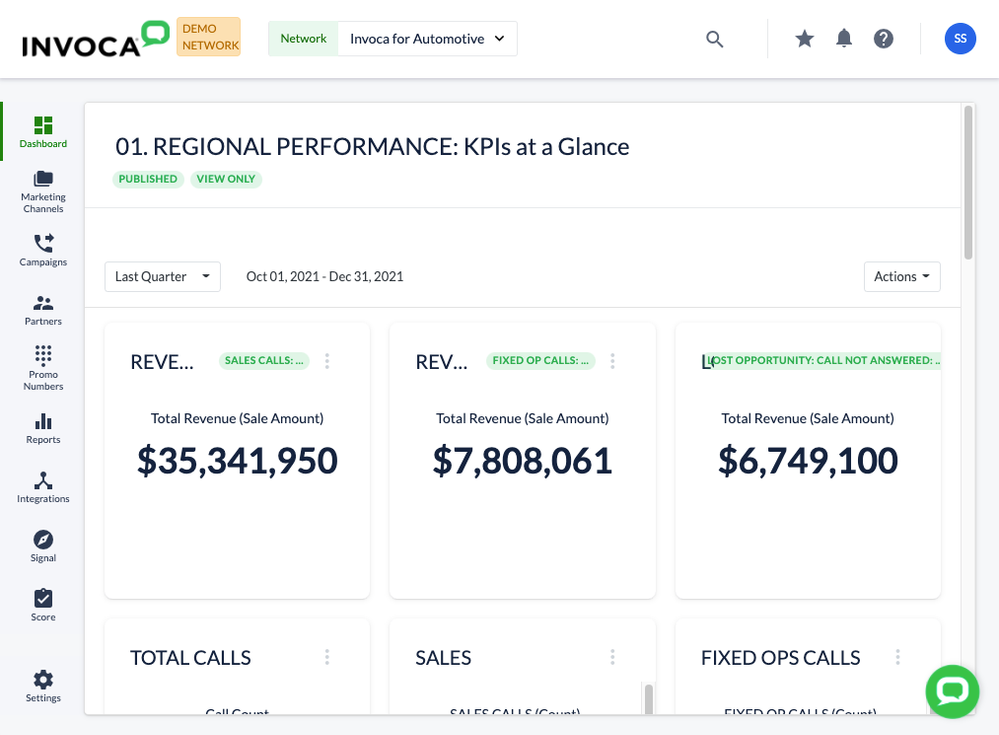Click the main page vertical scrollbar
Viewport: 999px width, 735px height.
coord(968,183)
